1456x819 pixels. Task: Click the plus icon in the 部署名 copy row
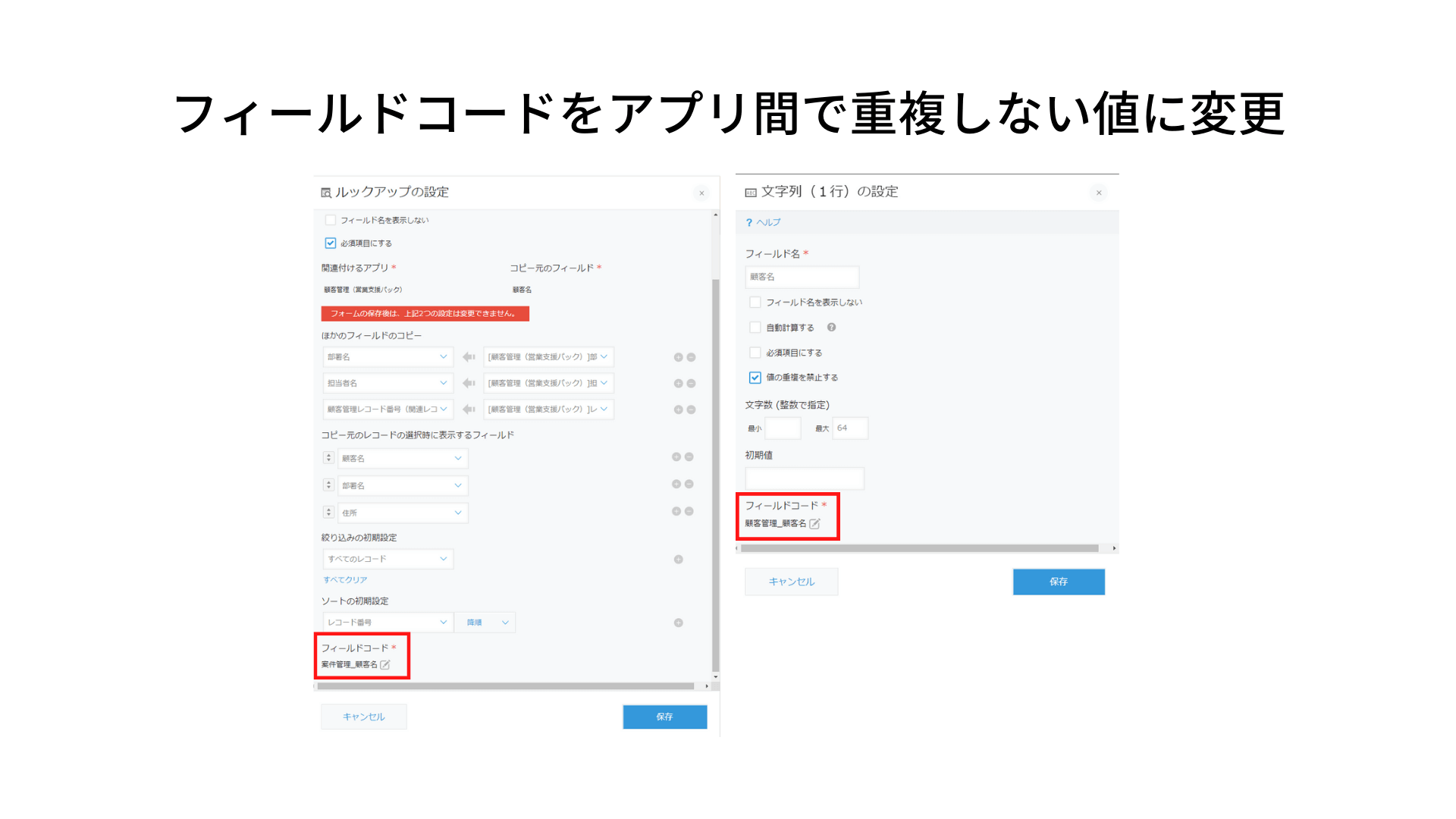pos(678,357)
